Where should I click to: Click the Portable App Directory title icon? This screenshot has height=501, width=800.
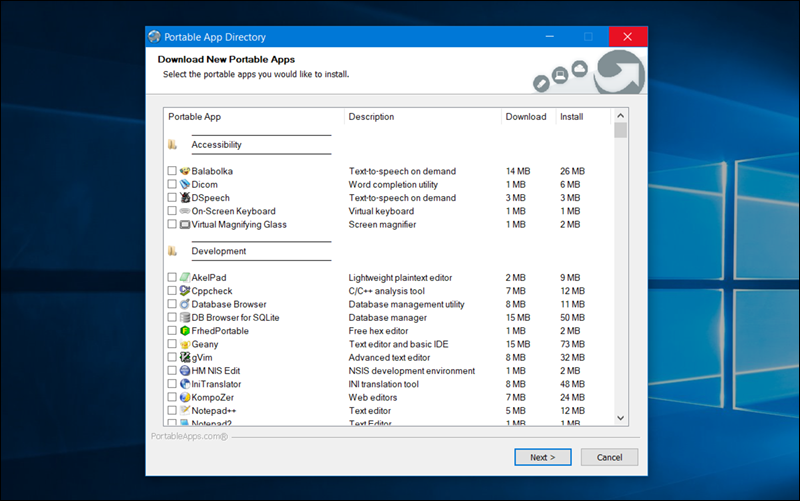(154, 37)
